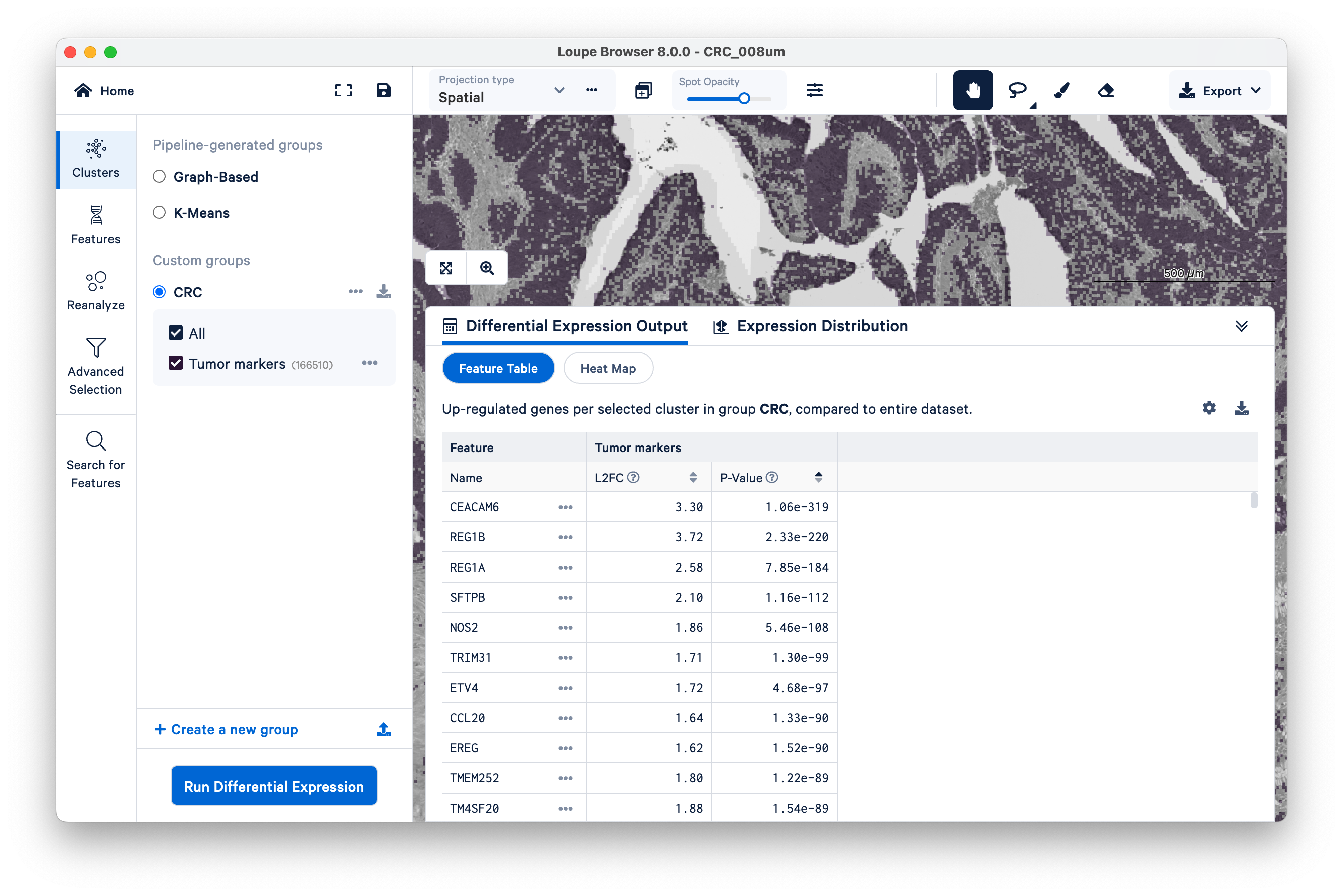Switch to Heat Map view
The image size is (1343, 896).
(x=608, y=368)
